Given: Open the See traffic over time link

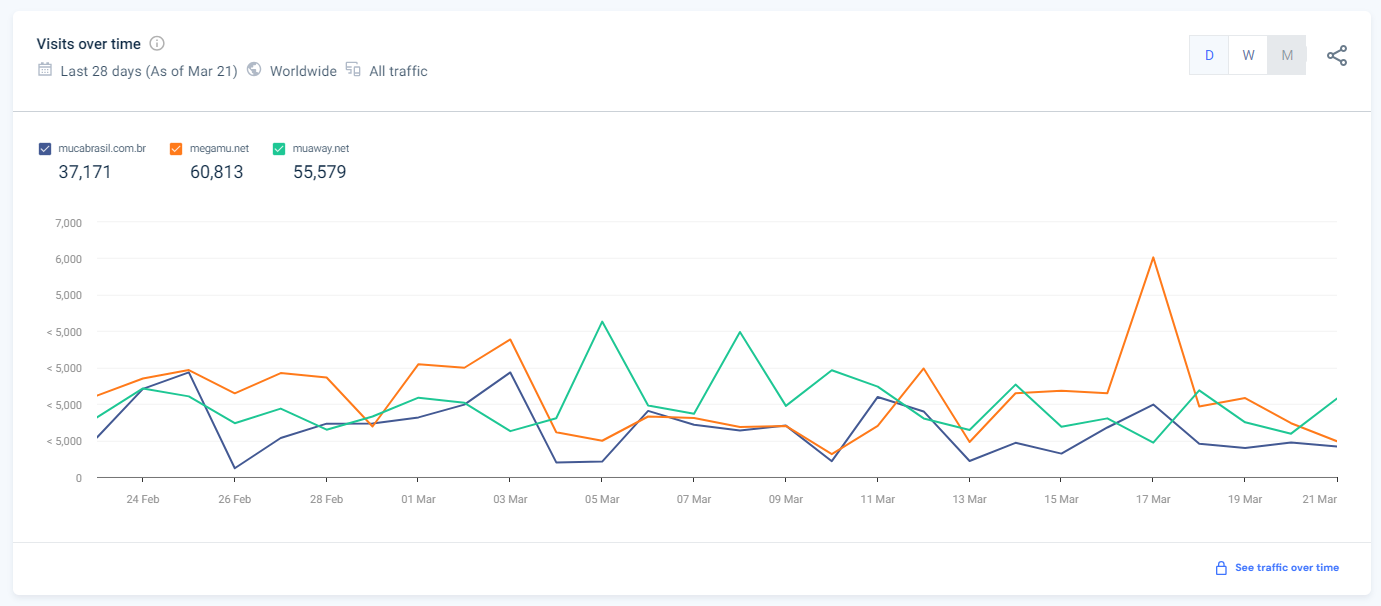Looking at the screenshot, I should pos(1286,568).
